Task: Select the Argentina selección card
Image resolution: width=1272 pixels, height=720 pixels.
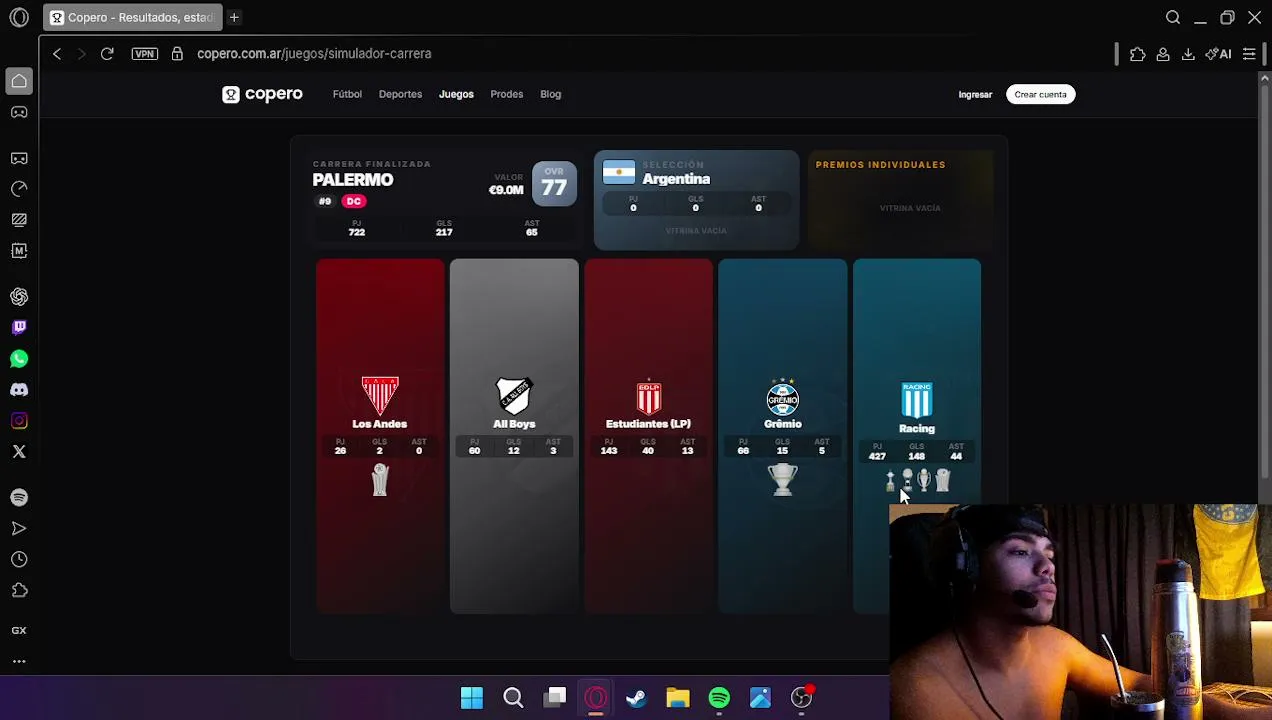Action: point(696,200)
